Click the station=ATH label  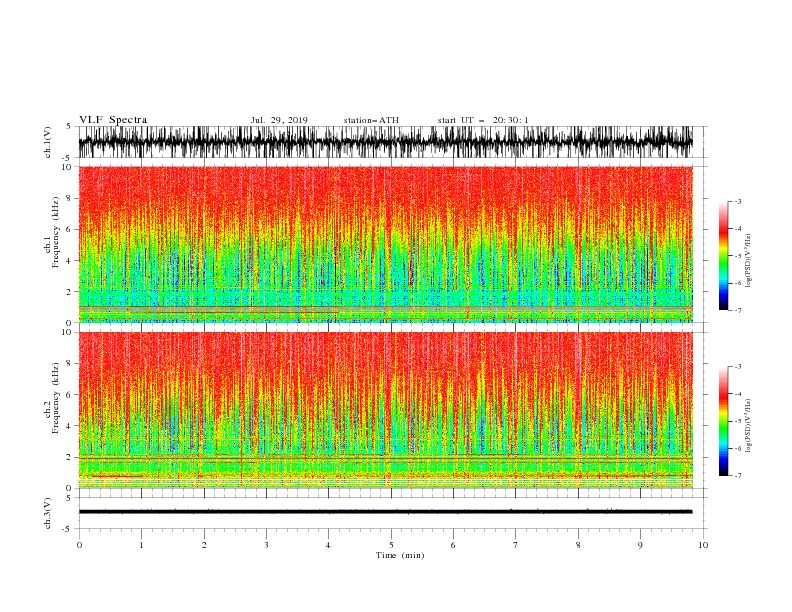click(x=371, y=120)
